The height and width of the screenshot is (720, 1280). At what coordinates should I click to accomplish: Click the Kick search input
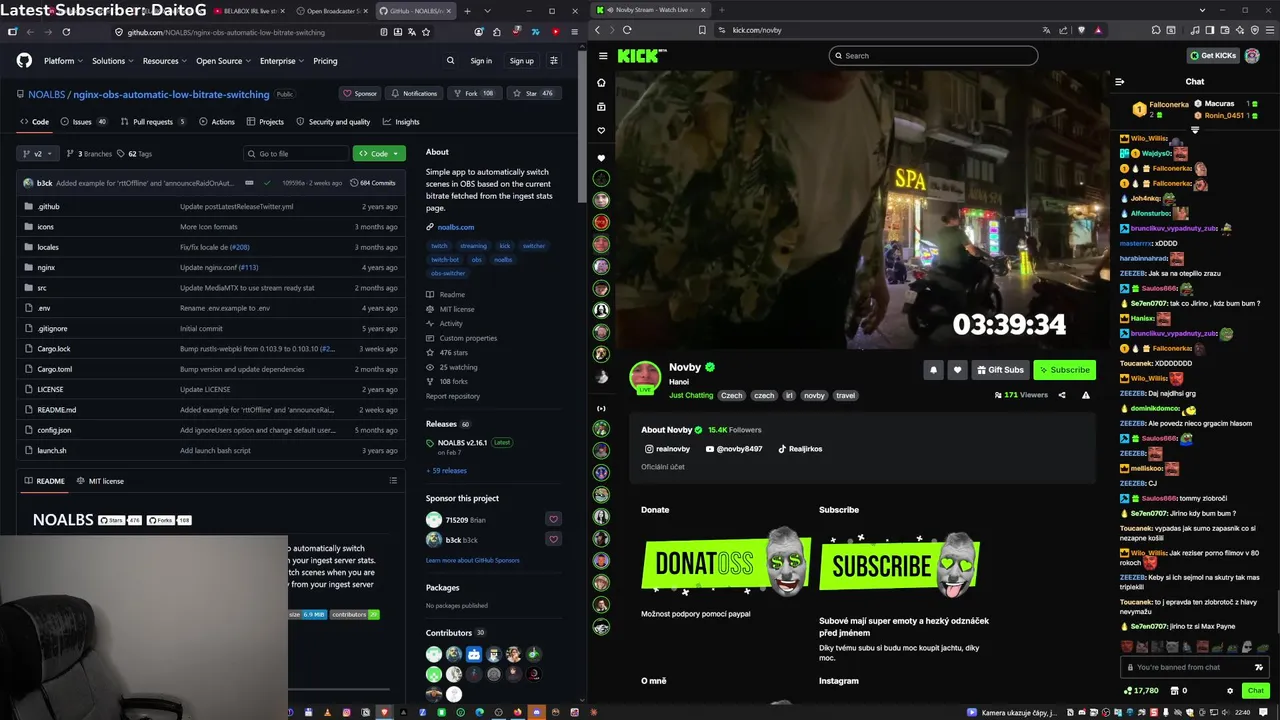[933, 56]
